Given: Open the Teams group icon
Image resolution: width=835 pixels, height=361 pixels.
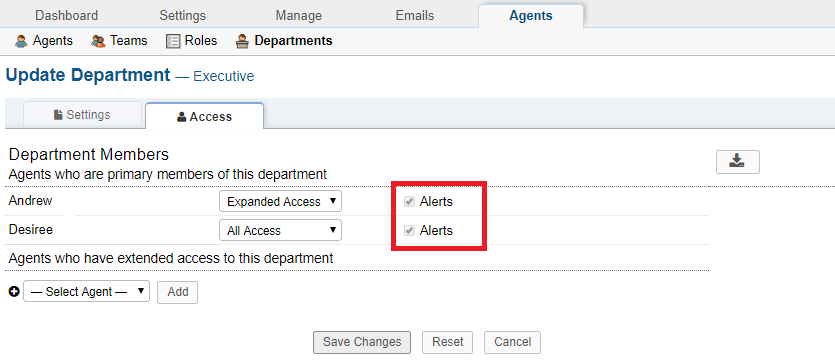Looking at the screenshot, I should coord(98,41).
